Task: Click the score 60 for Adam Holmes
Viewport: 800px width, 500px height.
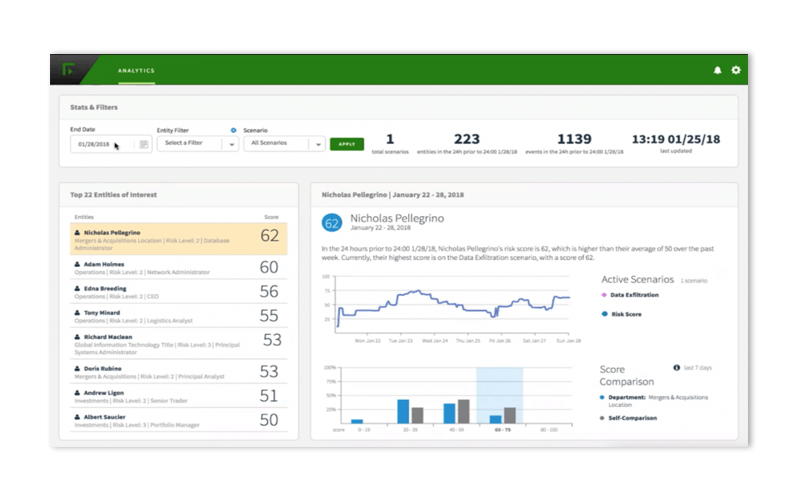Action: point(269,267)
